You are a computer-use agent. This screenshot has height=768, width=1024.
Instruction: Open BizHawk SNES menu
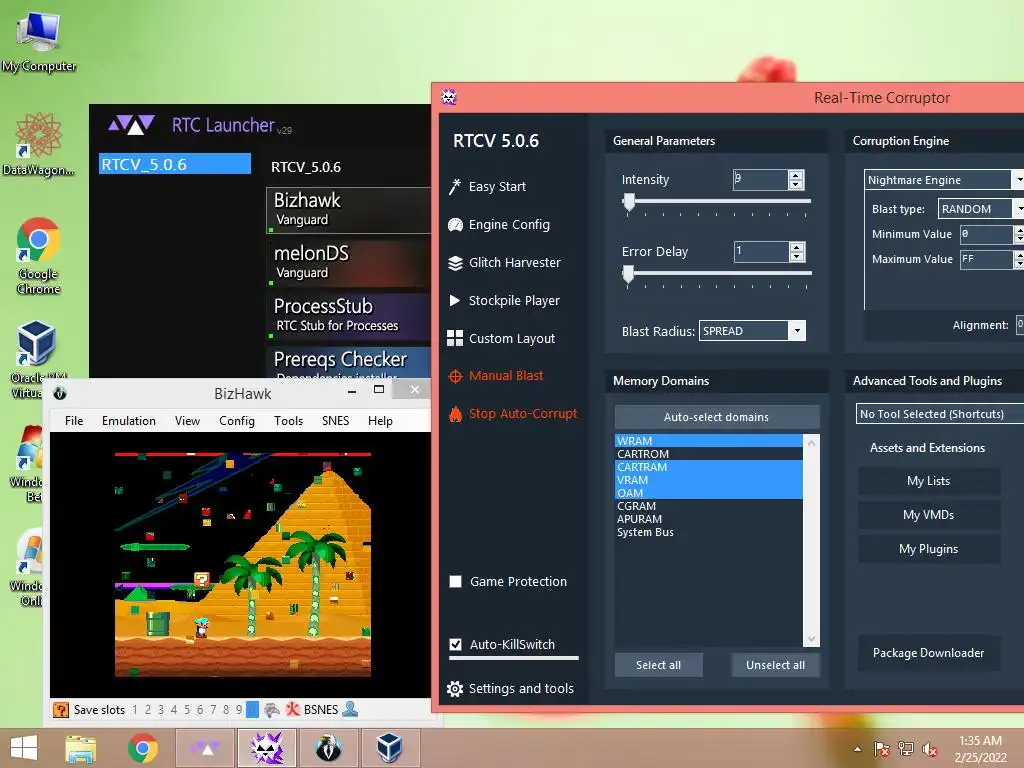coord(335,421)
